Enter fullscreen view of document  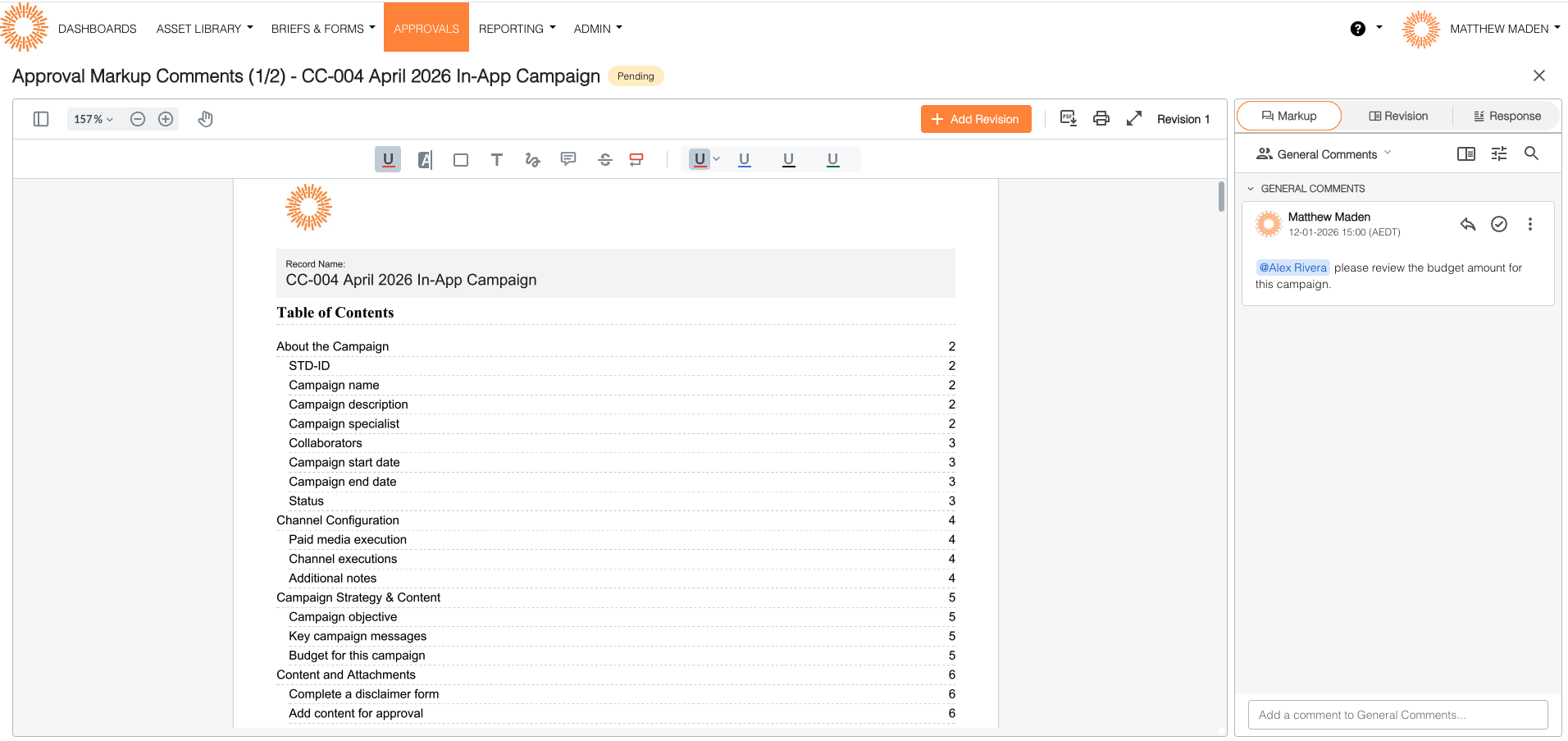[x=1134, y=119]
